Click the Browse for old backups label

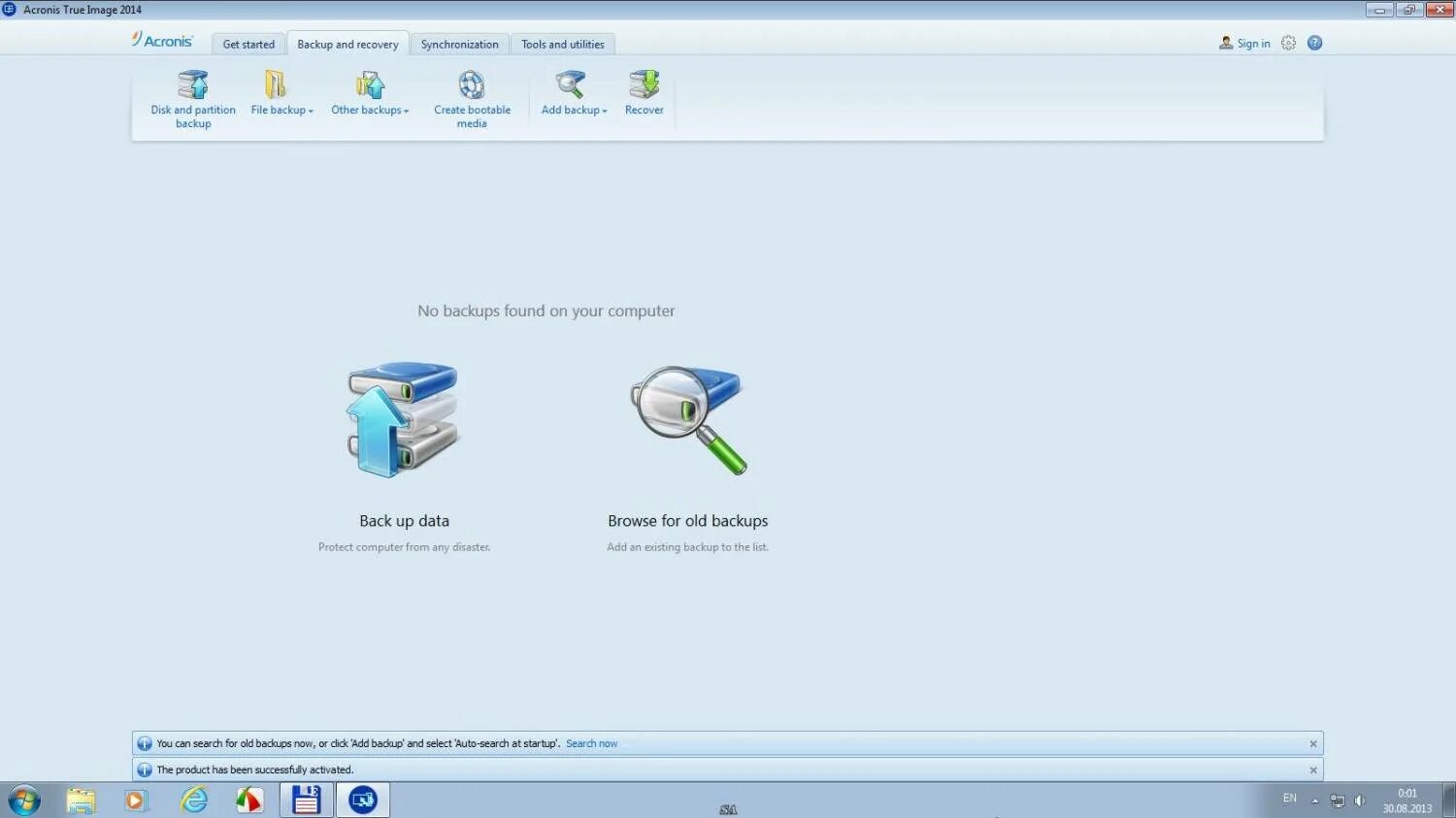coord(687,521)
